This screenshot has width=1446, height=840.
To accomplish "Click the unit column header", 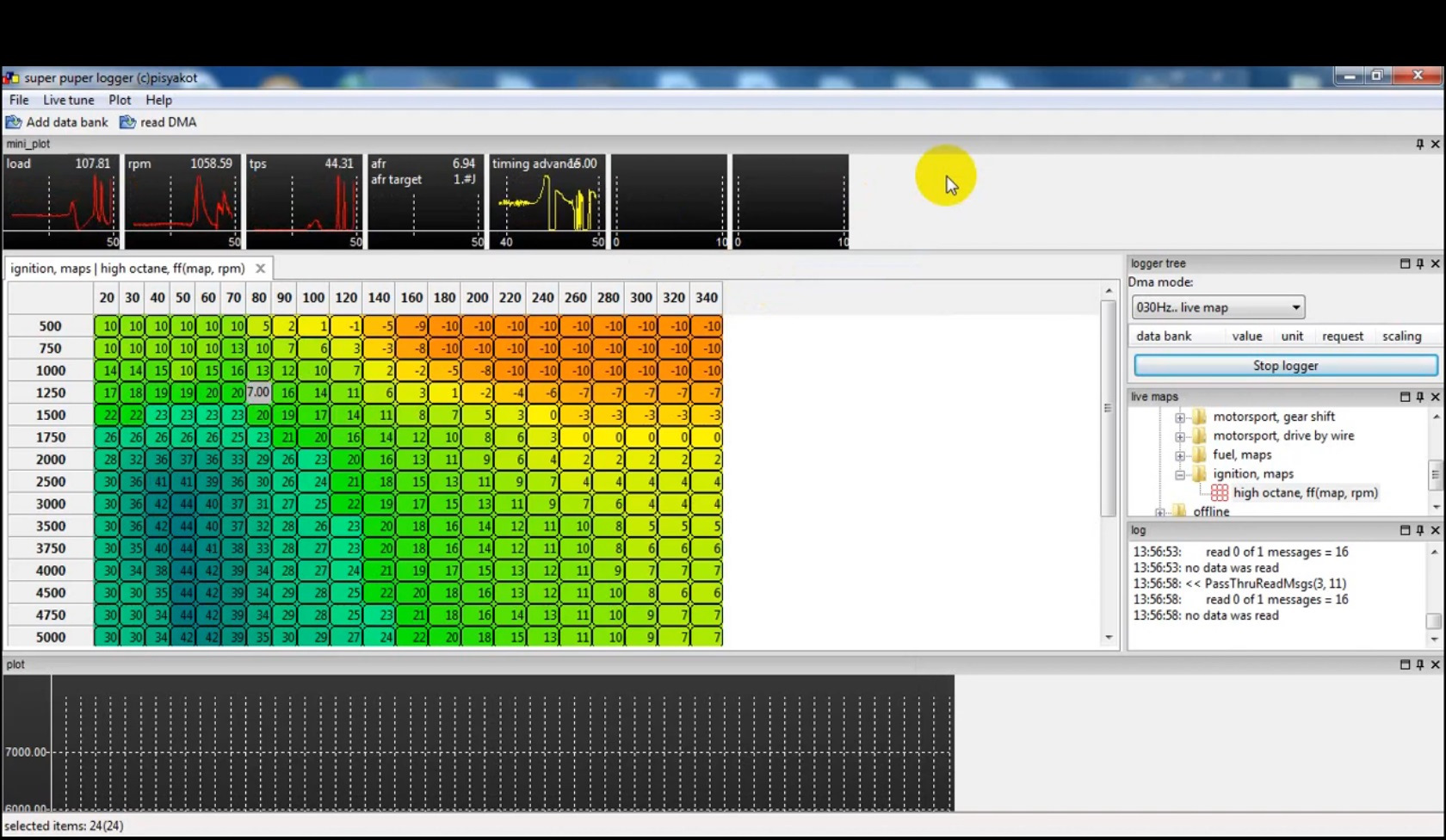I will pos(1292,337).
